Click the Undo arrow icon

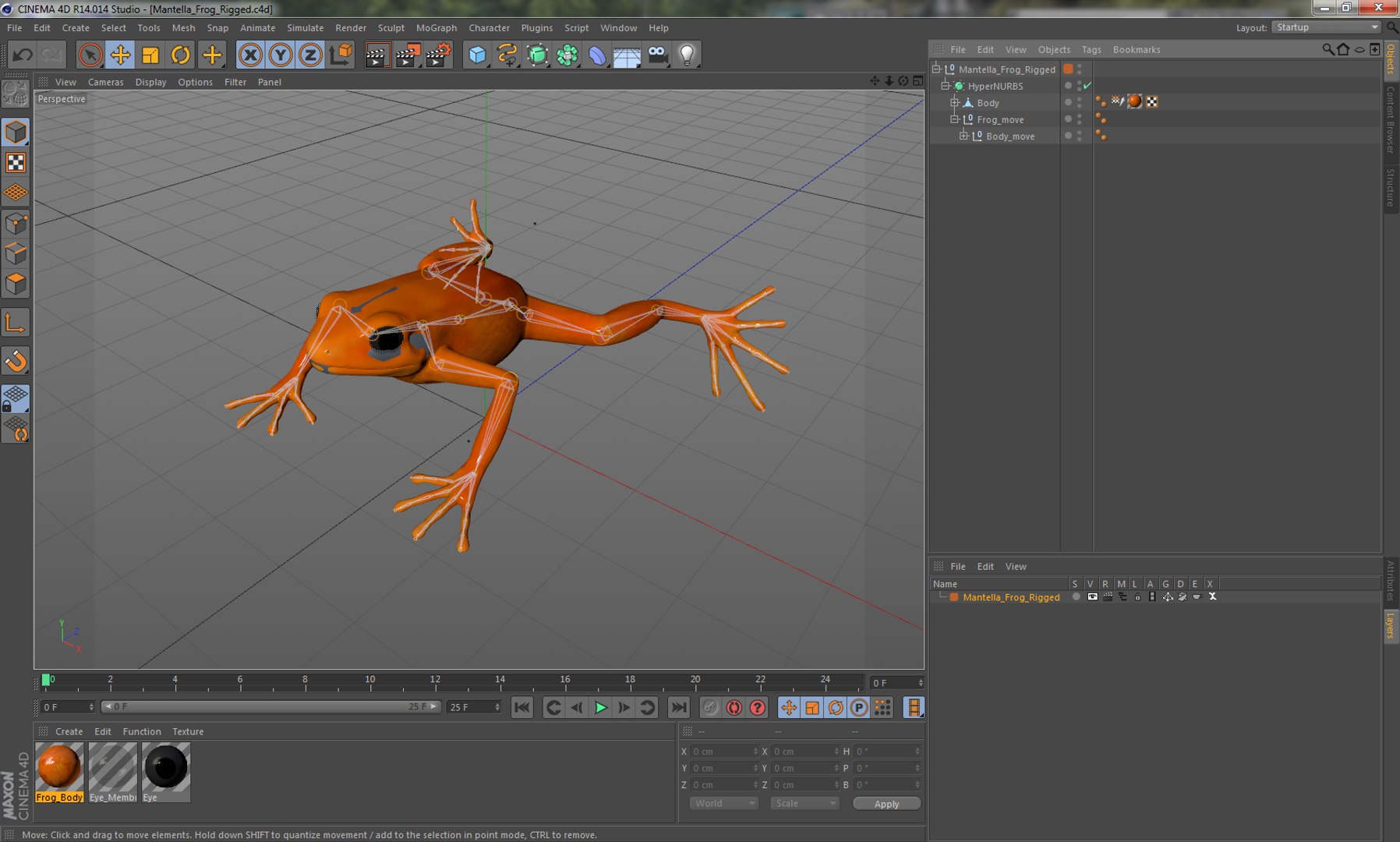pos(23,55)
